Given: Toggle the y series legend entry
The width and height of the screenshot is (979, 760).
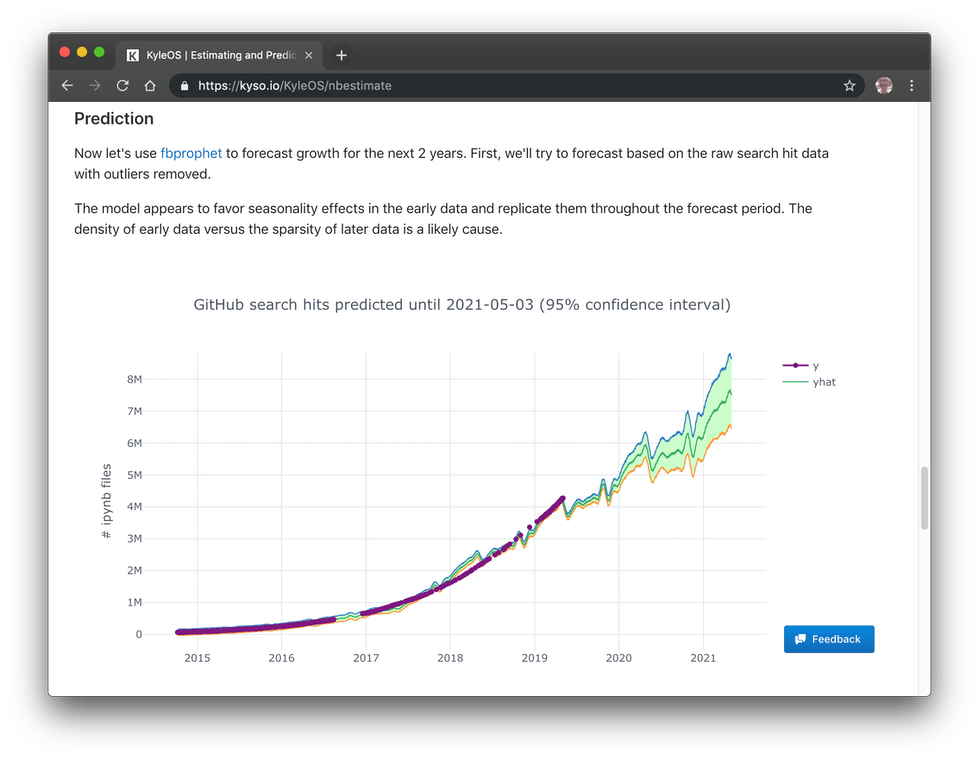Looking at the screenshot, I should point(800,365).
